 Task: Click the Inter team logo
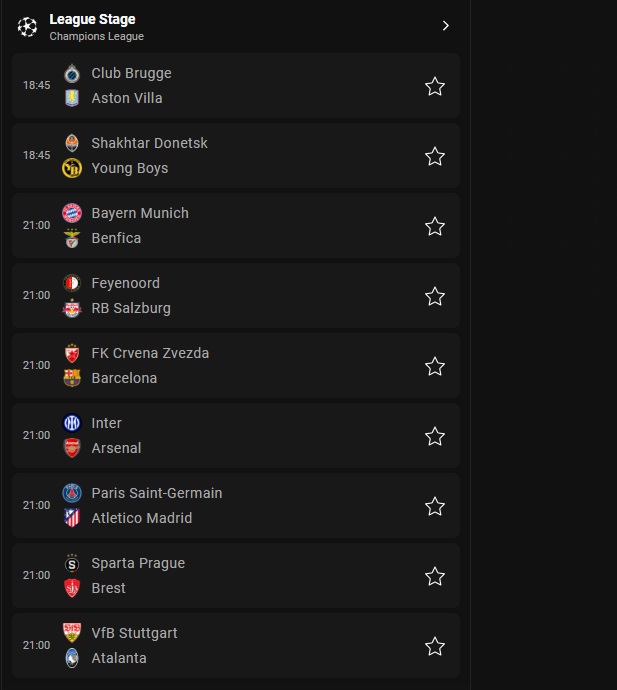(x=72, y=423)
